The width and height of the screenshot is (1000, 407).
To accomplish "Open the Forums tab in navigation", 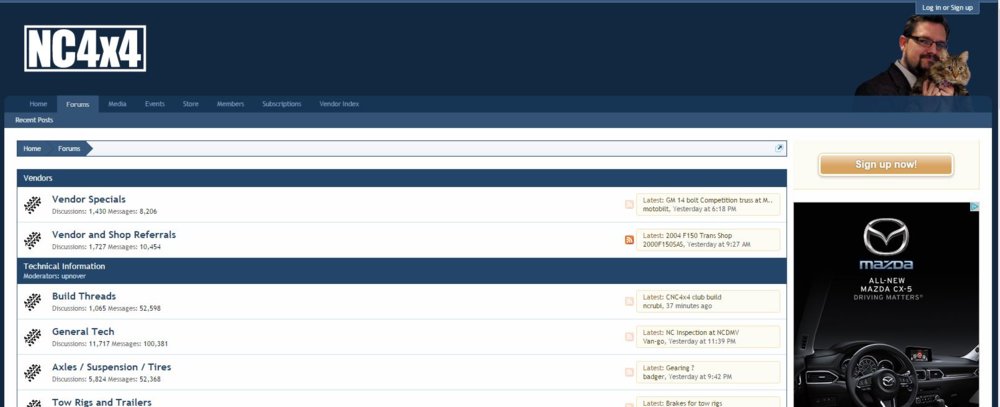I will pyautogui.click(x=77, y=104).
